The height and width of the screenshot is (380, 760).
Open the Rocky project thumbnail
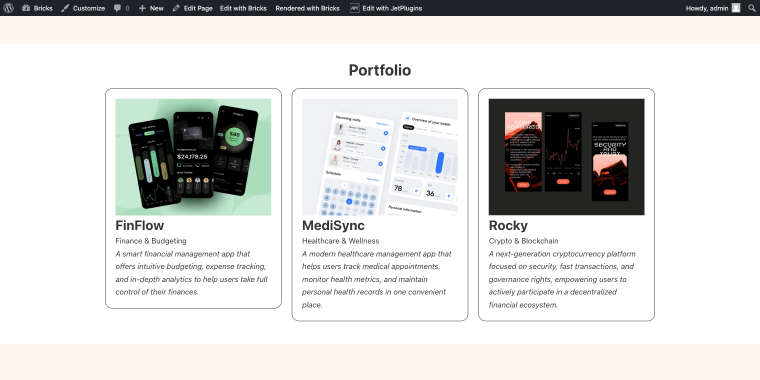[567, 157]
